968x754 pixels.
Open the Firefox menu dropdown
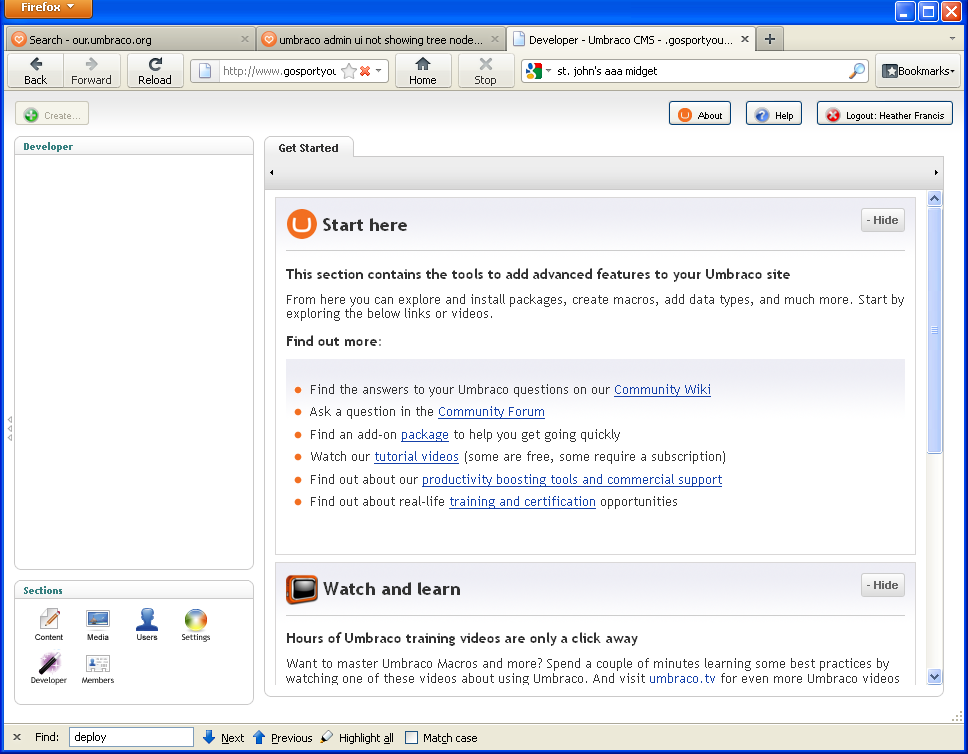[47, 9]
